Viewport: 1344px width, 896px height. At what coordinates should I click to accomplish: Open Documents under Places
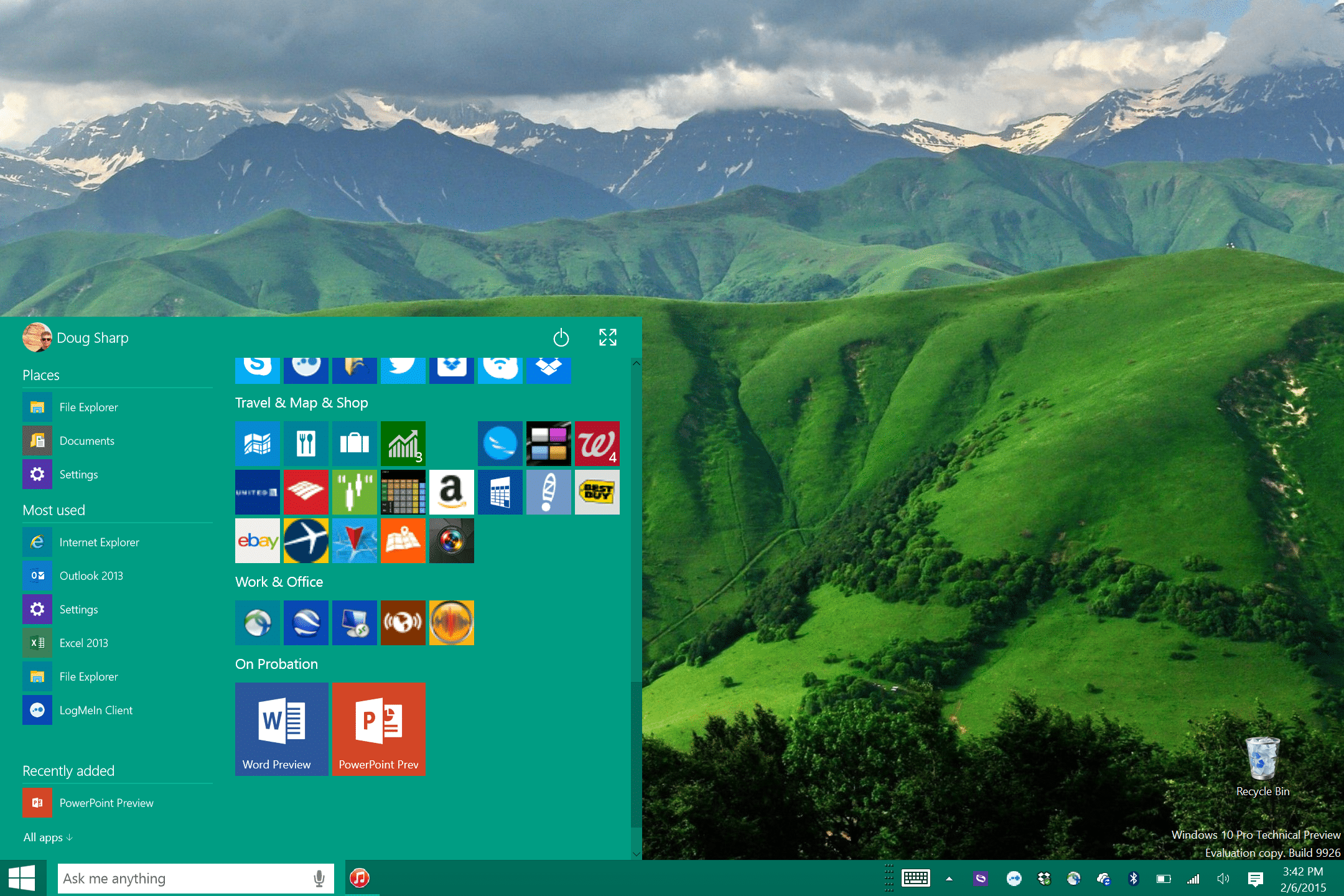point(118,441)
